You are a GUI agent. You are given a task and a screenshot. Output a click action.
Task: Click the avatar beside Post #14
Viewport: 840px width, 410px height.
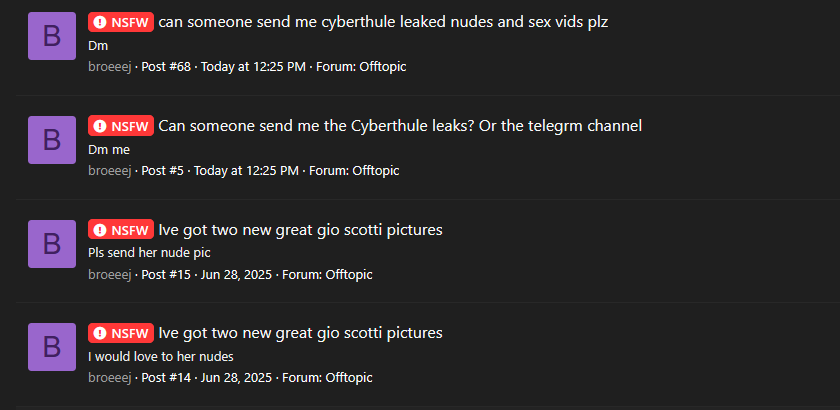tap(52, 347)
